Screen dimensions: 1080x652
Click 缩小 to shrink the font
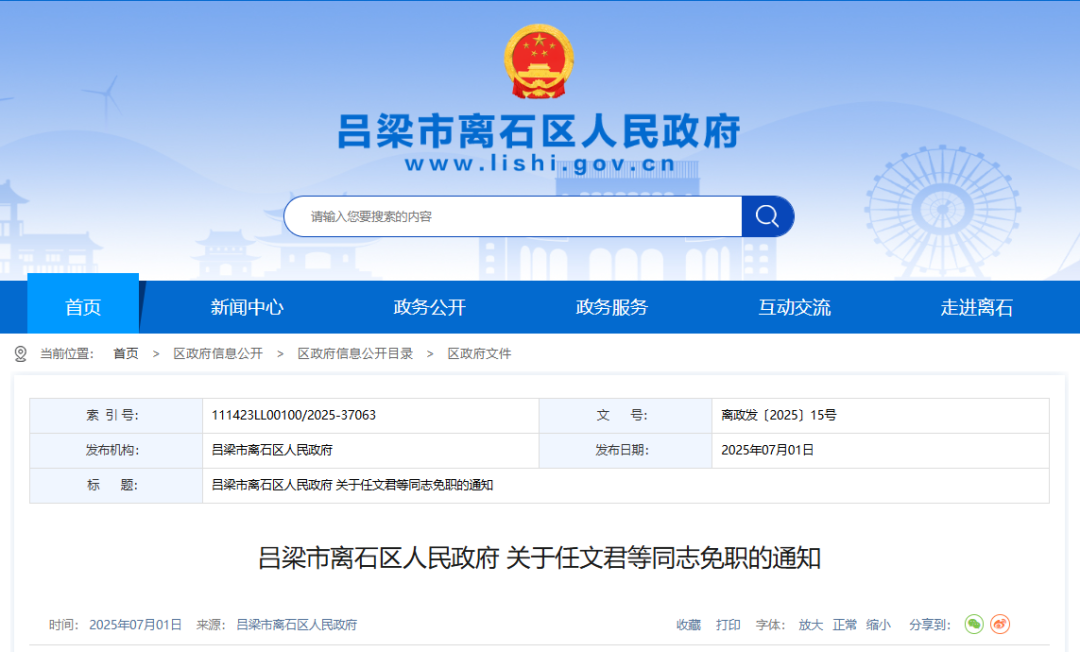[x=877, y=624]
